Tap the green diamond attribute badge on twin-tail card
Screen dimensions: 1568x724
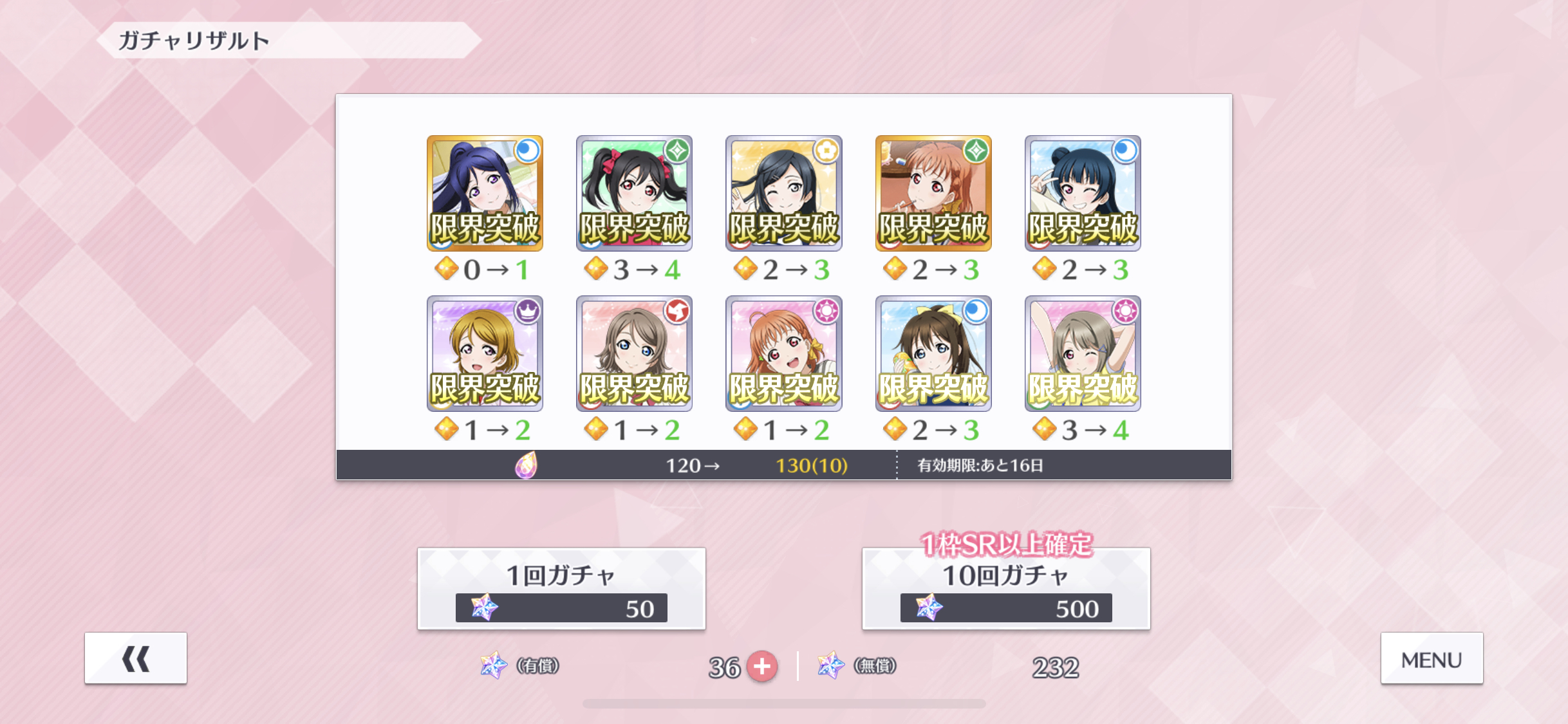[677, 151]
